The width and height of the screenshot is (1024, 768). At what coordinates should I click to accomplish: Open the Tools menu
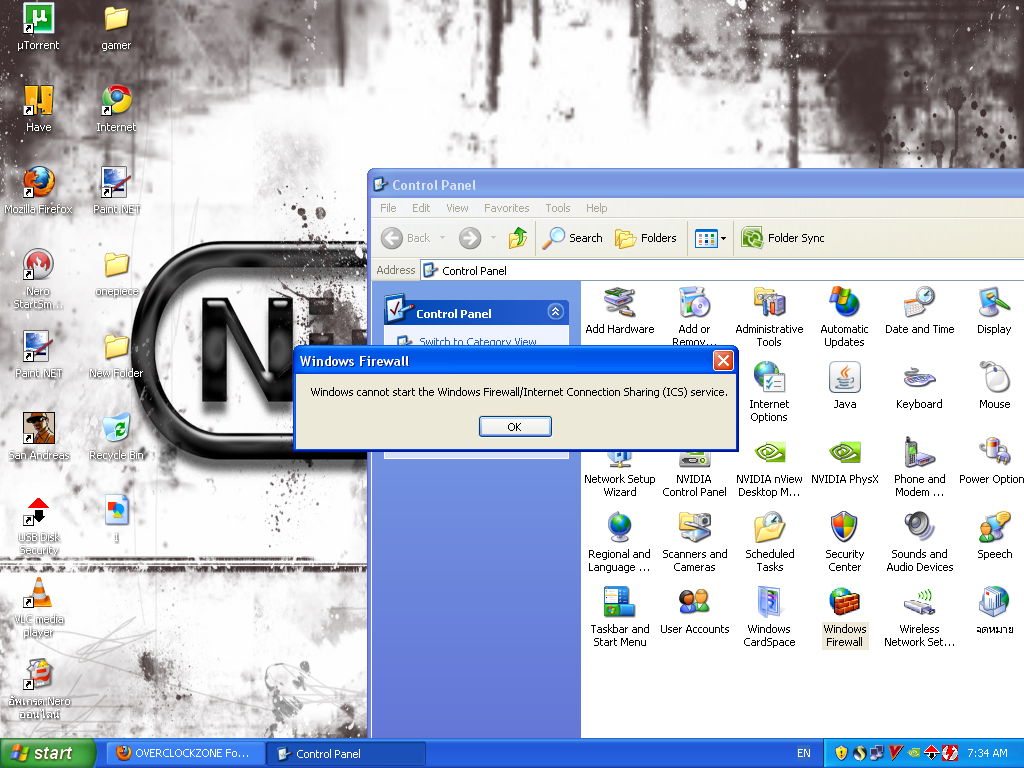[557, 208]
